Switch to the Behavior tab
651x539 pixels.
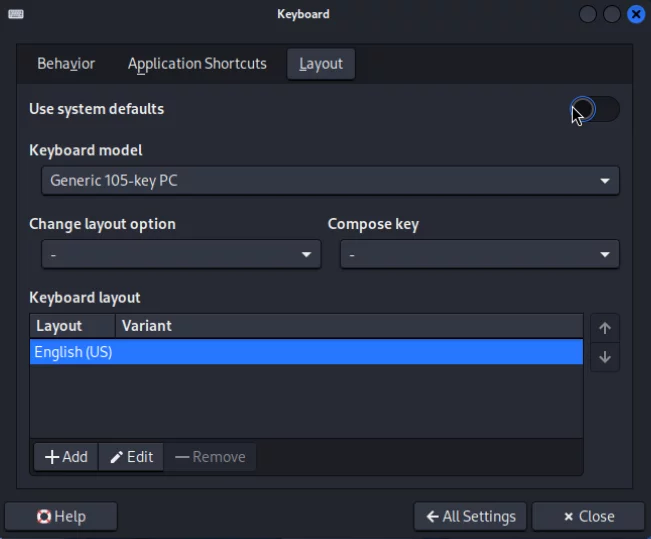click(66, 64)
